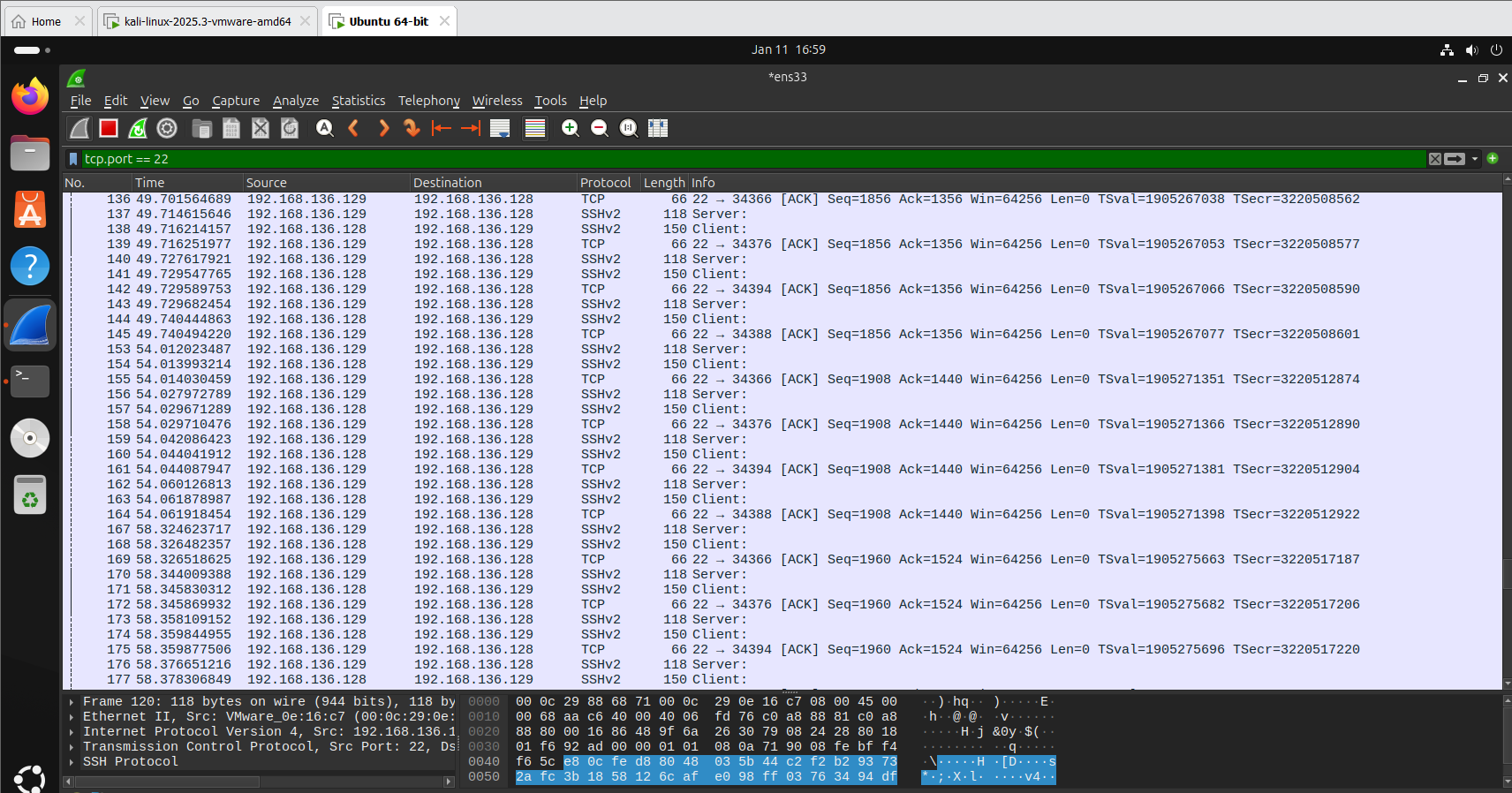
Task: Open the Tools menu
Action: 550,101
